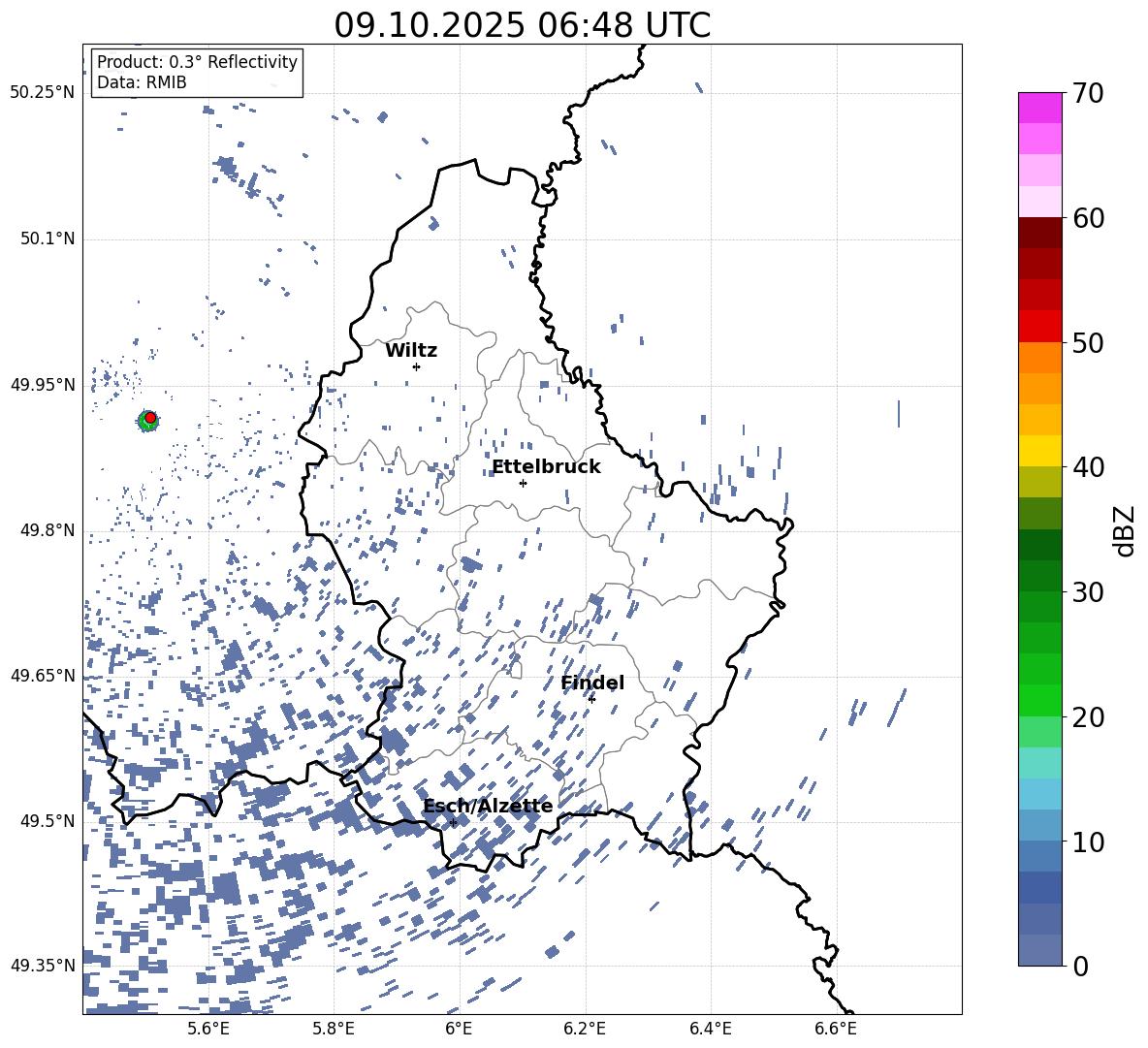Select the Findel city label
This screenshot has height=1048, width=1148.
(x=592, y=683)
